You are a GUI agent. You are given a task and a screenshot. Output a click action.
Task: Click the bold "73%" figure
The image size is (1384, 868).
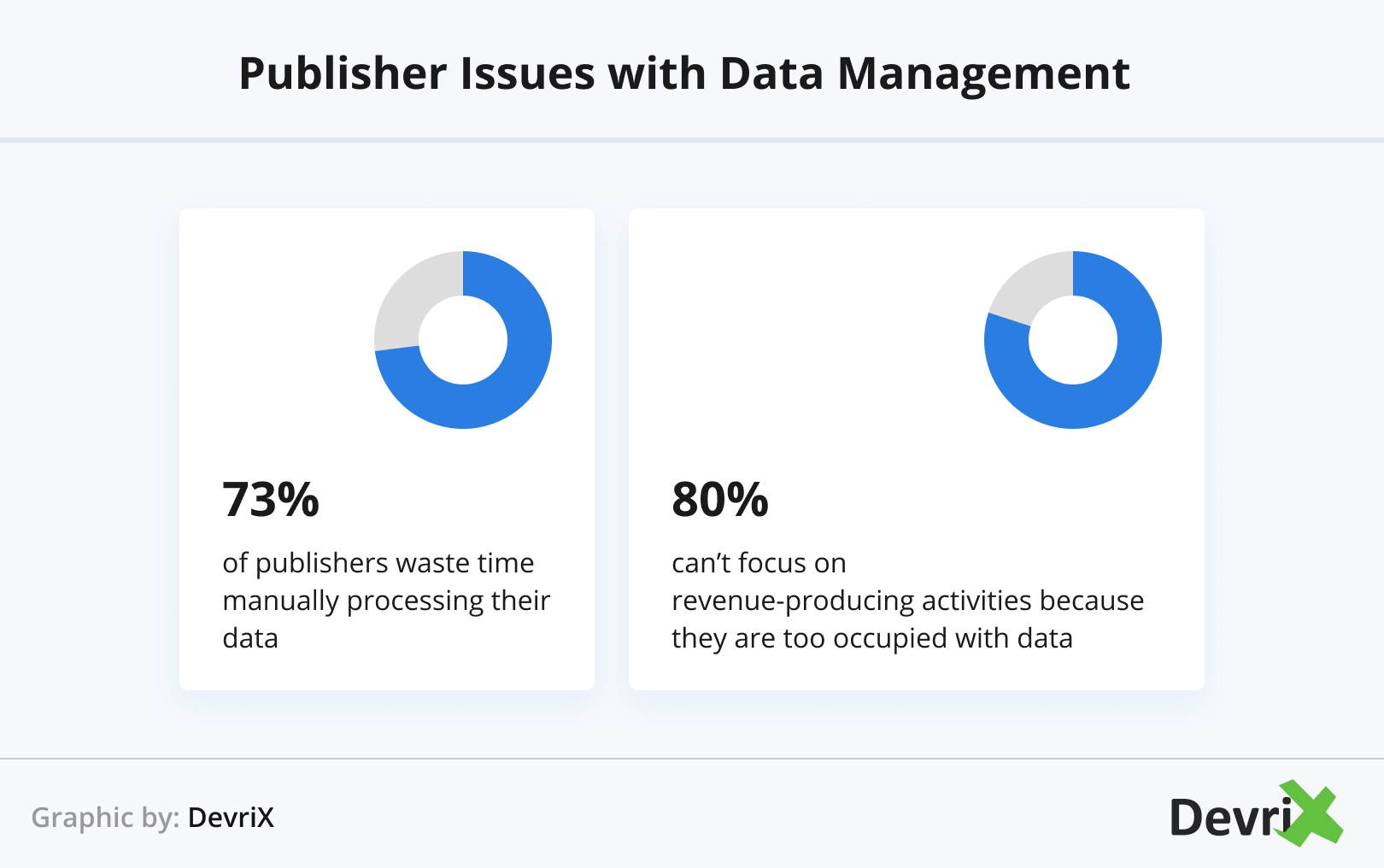tap(271, 500)
